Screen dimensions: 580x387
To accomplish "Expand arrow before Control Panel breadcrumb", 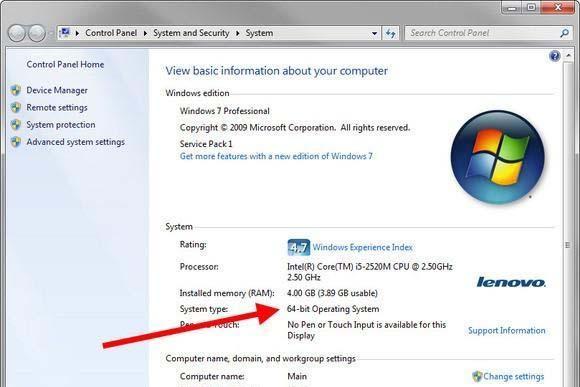I will pos(77,33).
